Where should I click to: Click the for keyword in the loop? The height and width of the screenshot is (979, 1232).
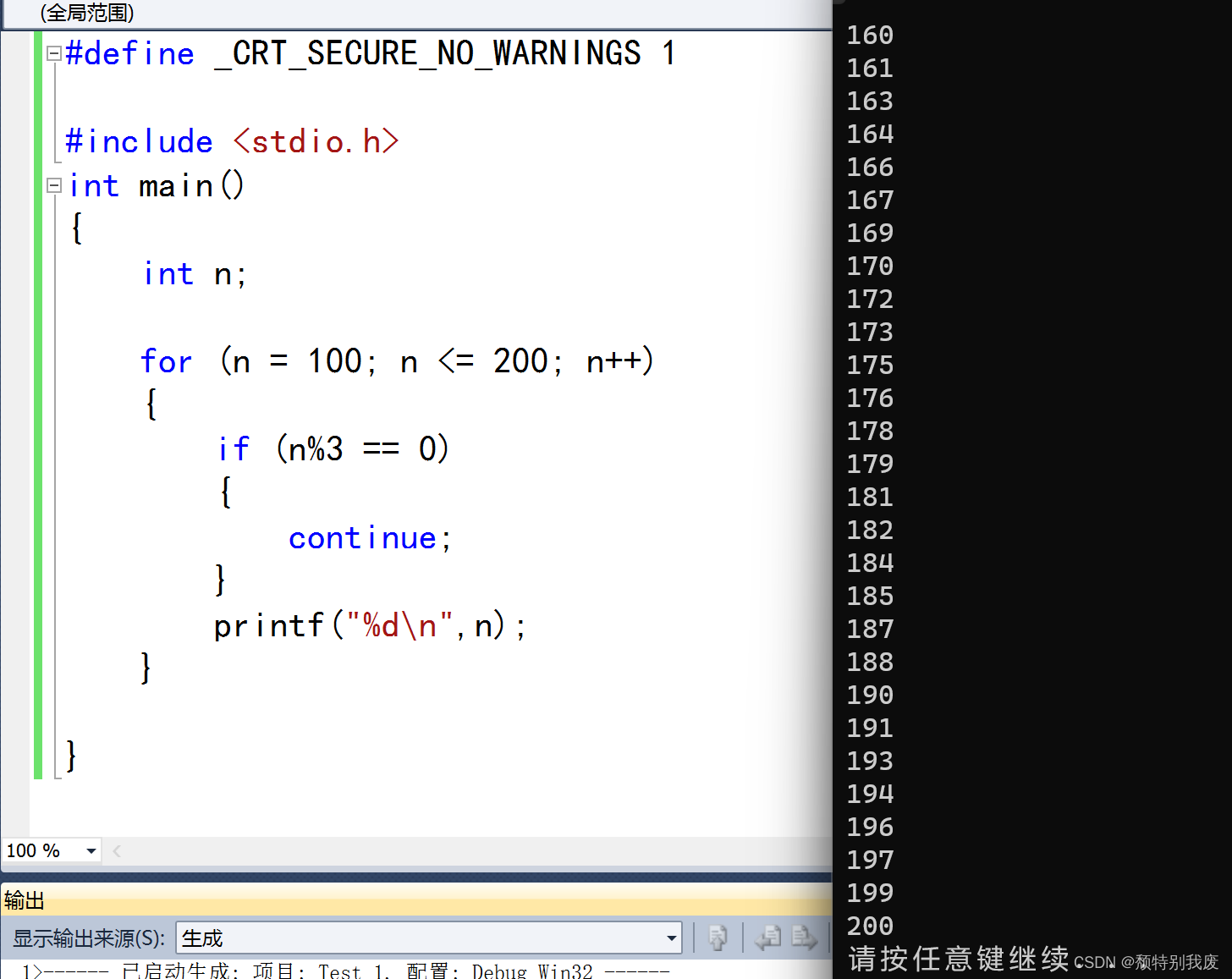pyautogui.click(x=167, y=361)
